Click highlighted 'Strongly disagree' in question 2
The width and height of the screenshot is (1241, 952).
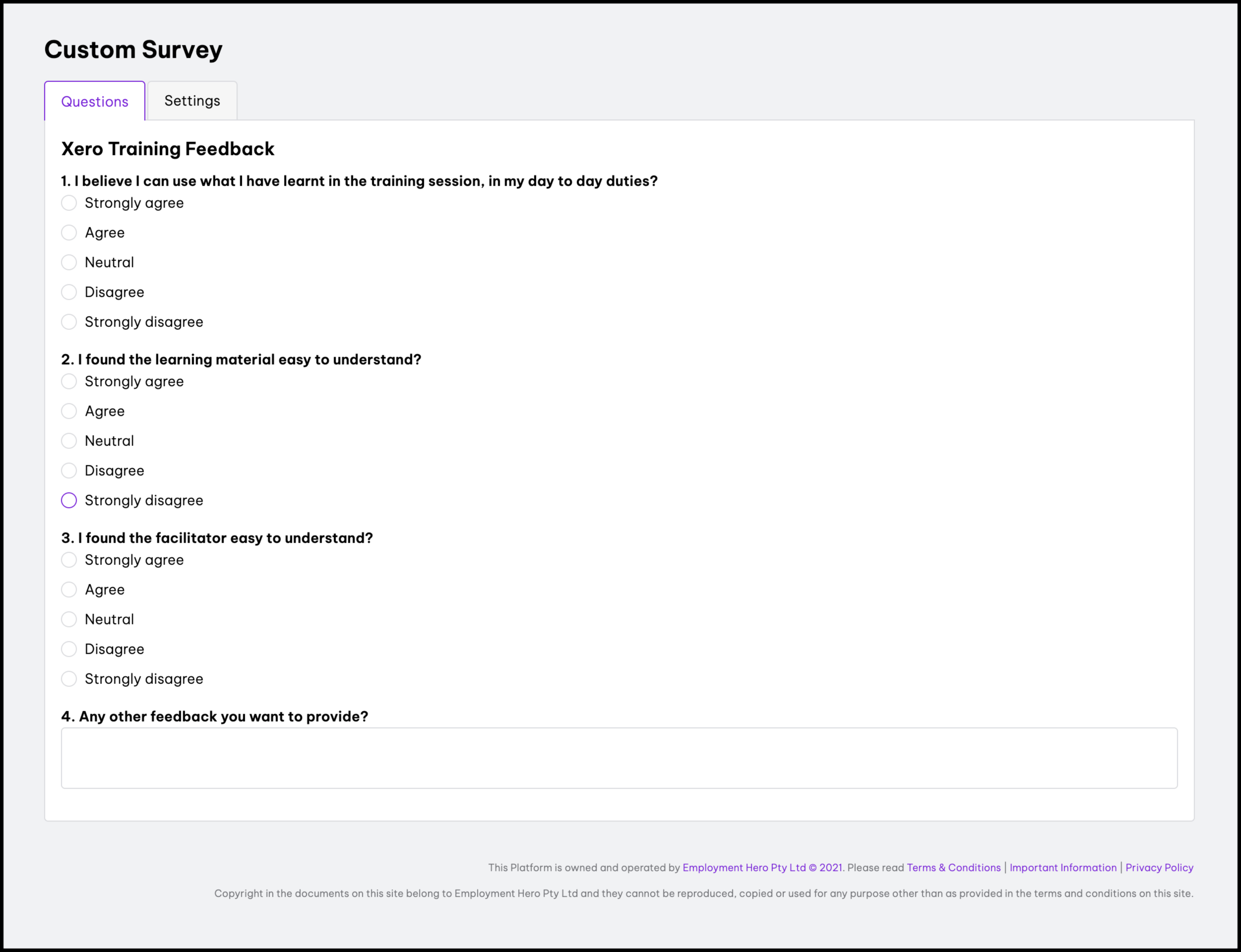coord(68,500)
